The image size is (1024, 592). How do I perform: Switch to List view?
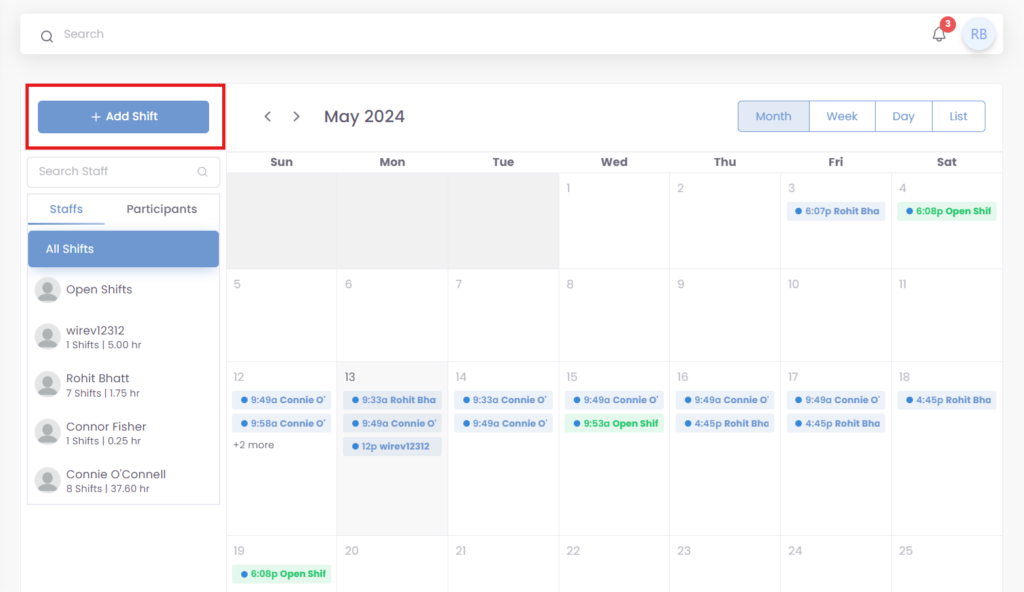(958, 116)
